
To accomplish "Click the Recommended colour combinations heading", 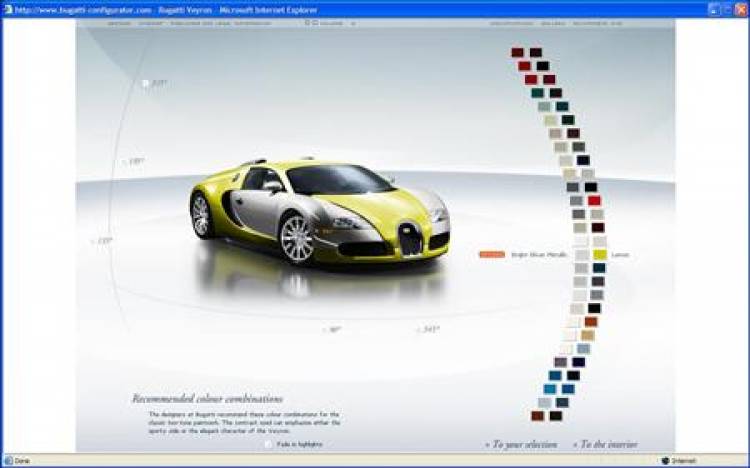I will click(207, 399).
